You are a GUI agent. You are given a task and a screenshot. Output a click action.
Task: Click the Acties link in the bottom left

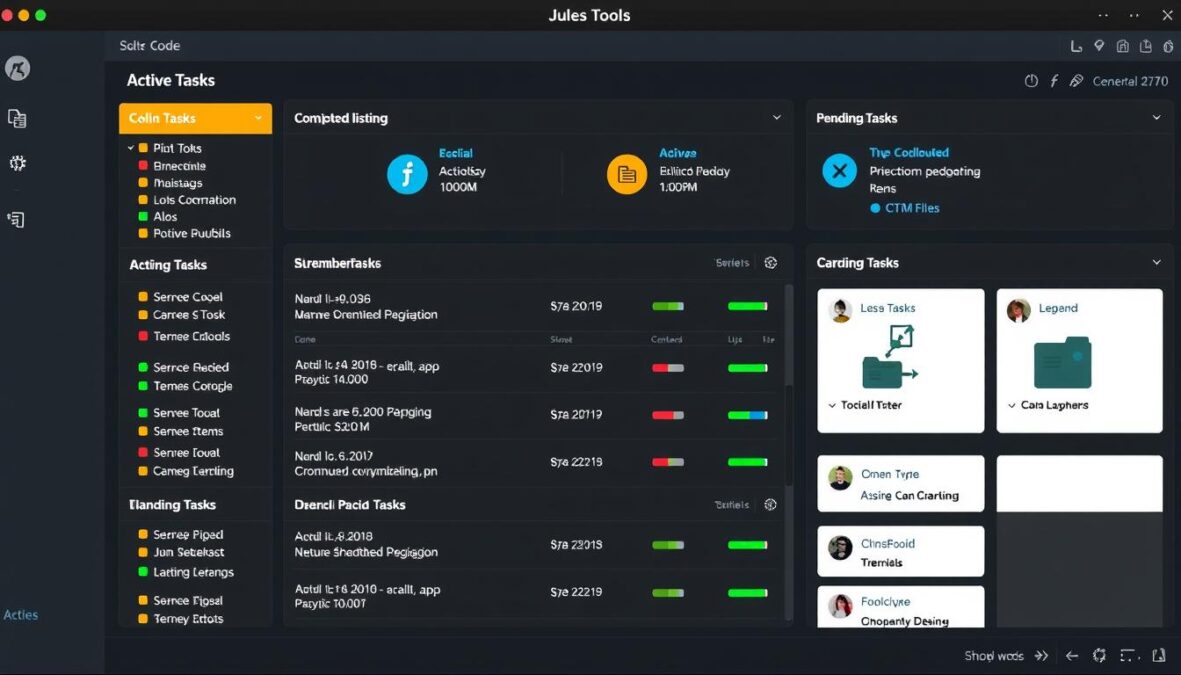click(20, 614)
